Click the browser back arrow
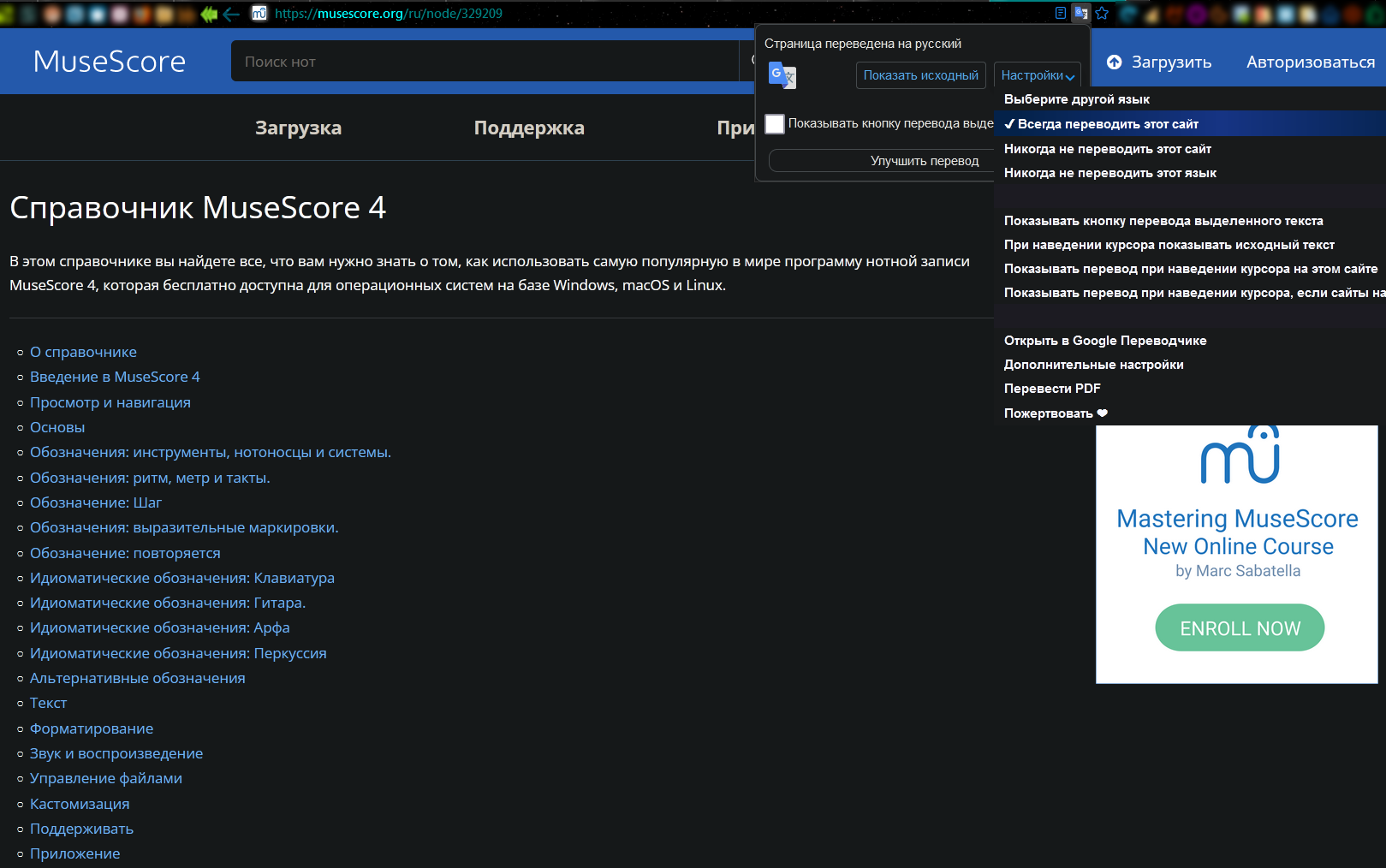This screenshot has width=1386, height=868. [x=231, y=14]
